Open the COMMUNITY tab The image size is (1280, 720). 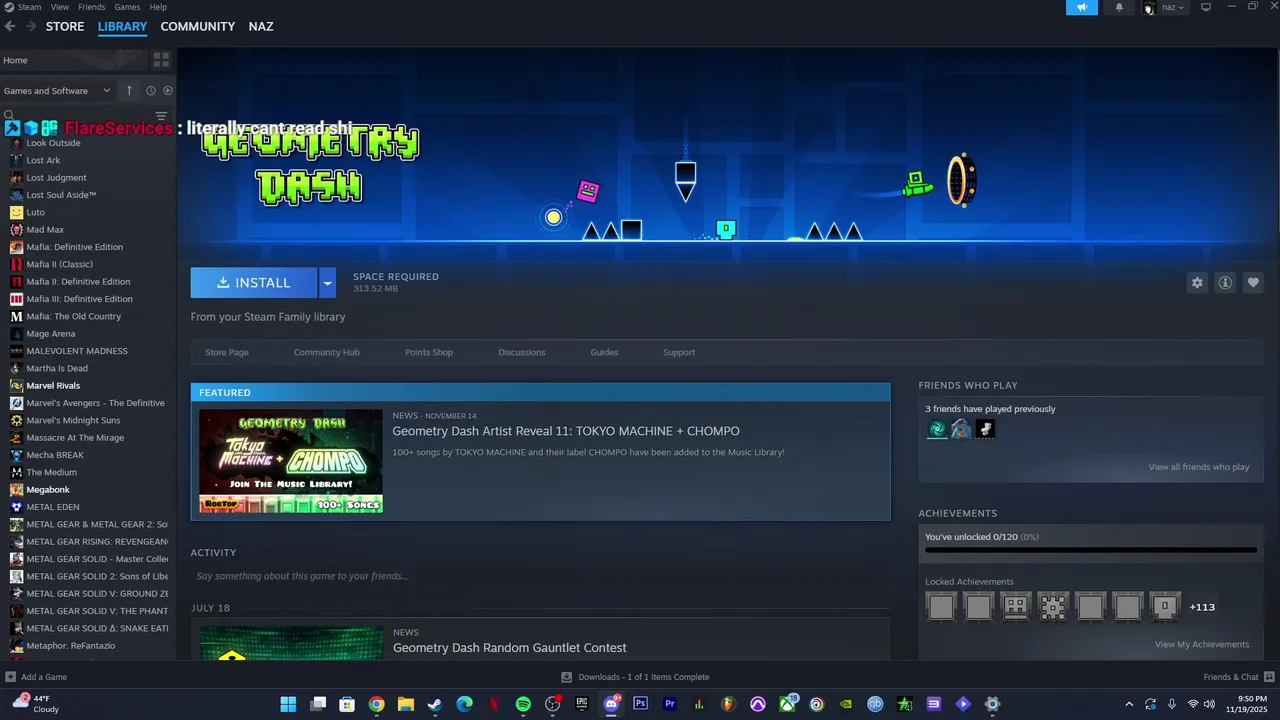pyautogui.click(x=198, y=26)
